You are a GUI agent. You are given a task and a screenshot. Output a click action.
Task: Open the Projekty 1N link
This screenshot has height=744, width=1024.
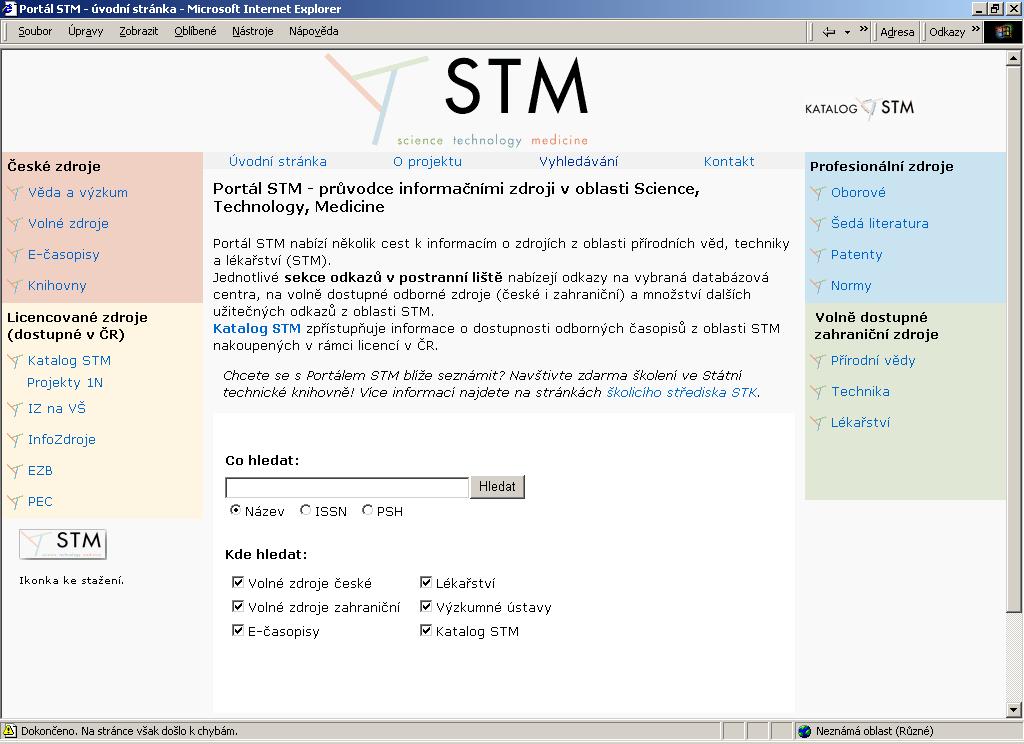65,383
